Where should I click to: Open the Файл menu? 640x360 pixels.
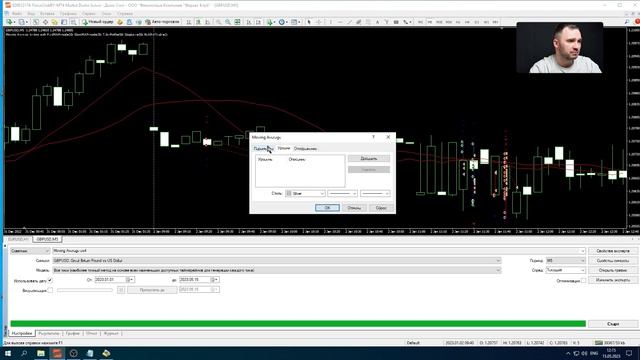click(17, 13)
